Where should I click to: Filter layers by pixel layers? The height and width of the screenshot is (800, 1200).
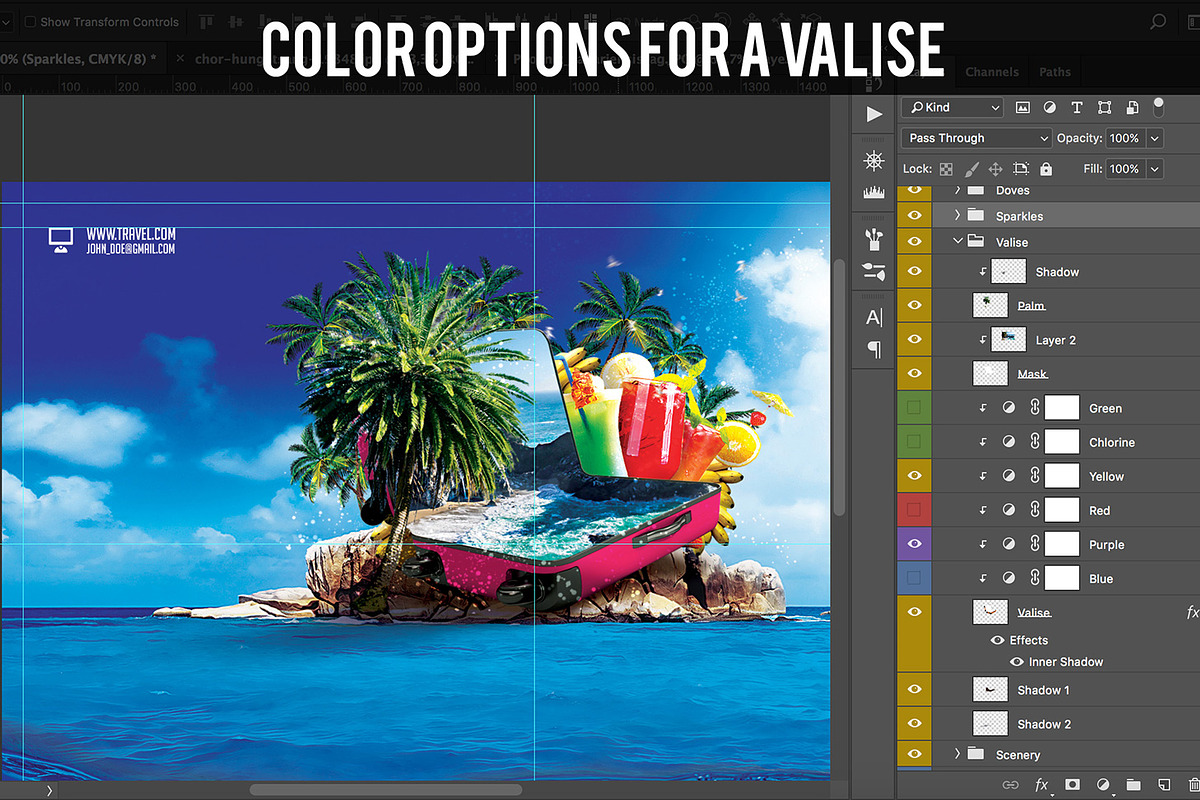pos(1023,107)
